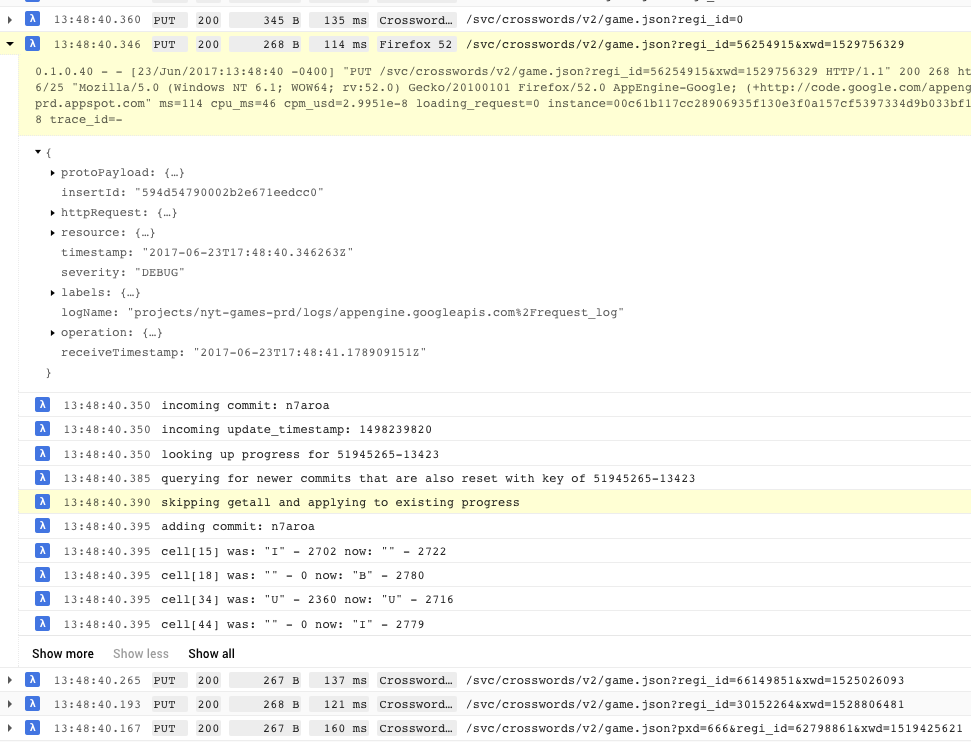The width and height of the screenshot is (971, 742).
Task: Collapse the root JSON object tree
Action: 38,152
